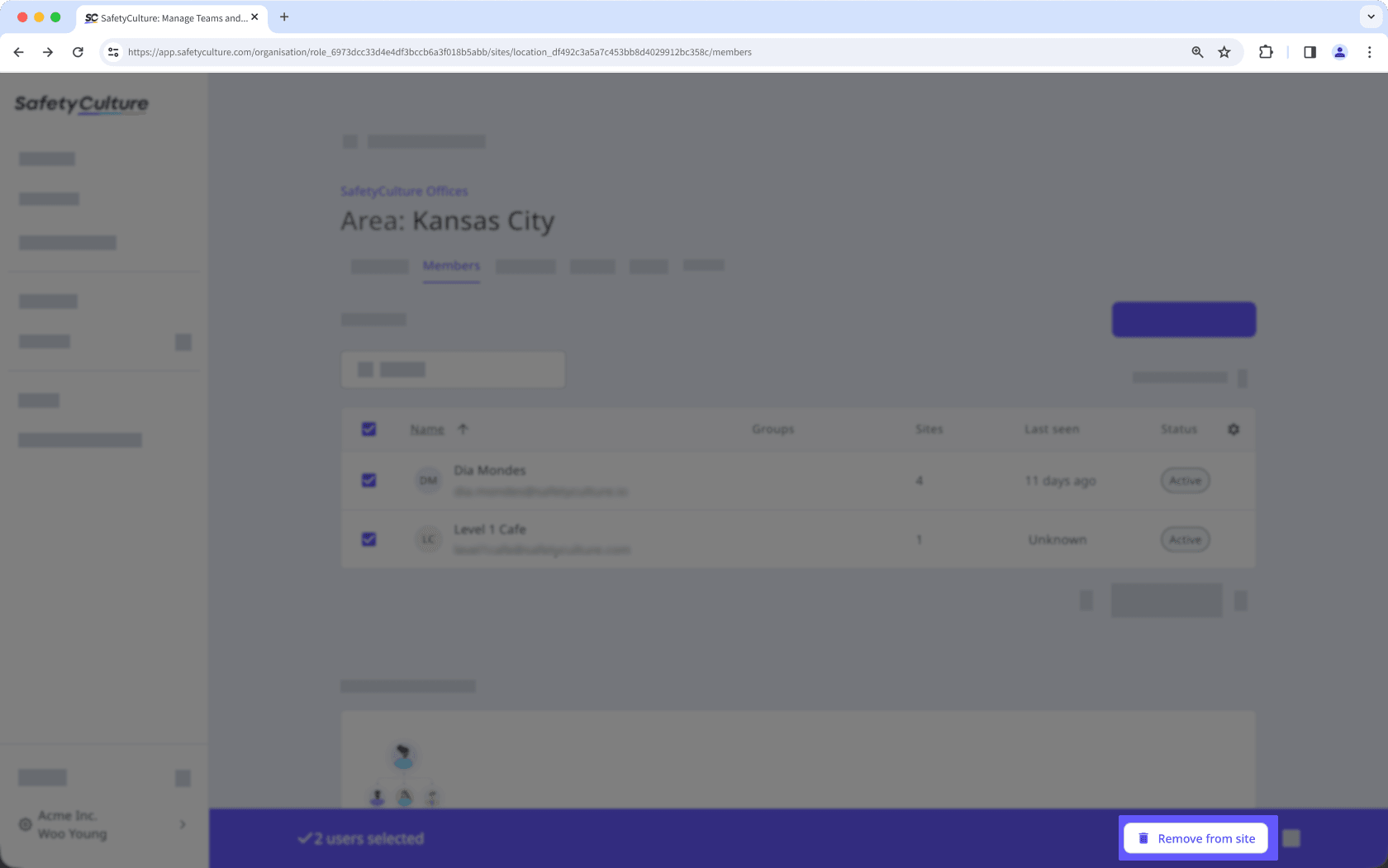Open the browser three-dot menu

coord(1368,52)
